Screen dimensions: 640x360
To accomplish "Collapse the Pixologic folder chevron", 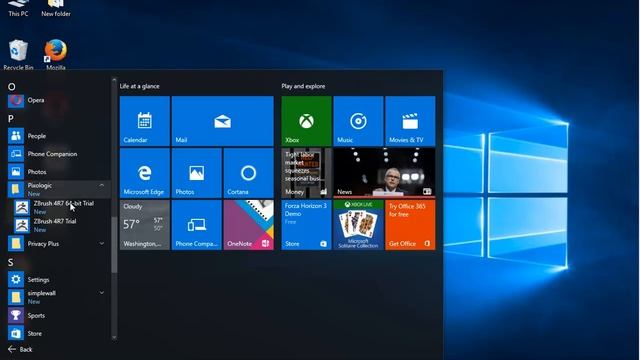I will [x=101, y=185].
